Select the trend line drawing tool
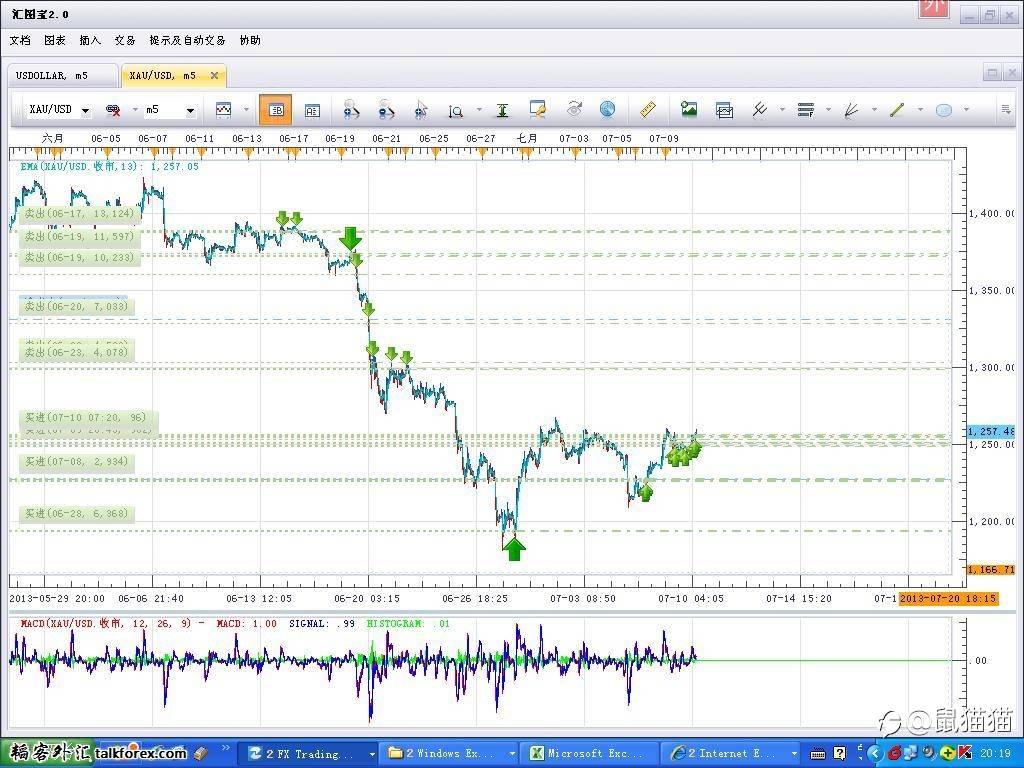This screenshot has height=768, width=1024. click(x=897, y=110)
